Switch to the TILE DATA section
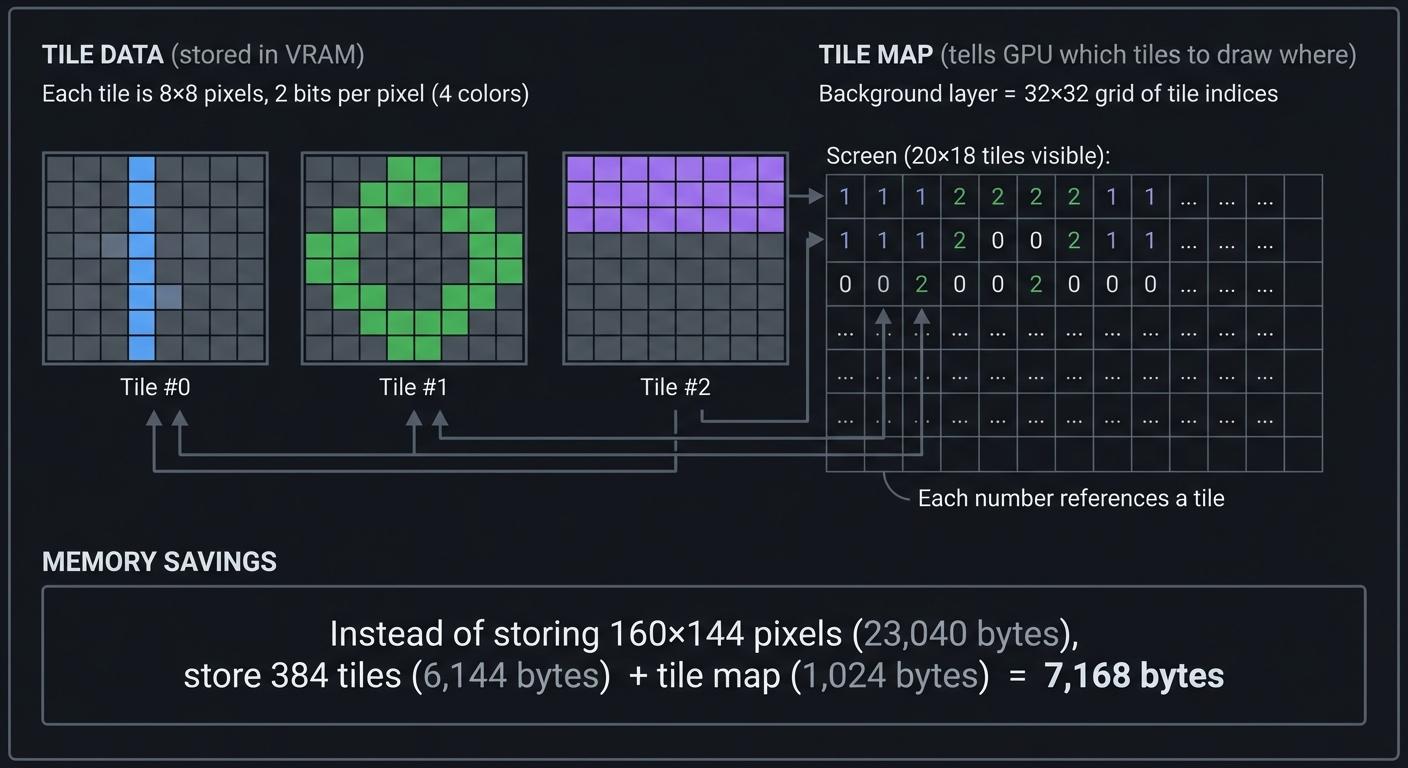Image resolution: width=1408 pixels, height=768 pixels. 102,55
